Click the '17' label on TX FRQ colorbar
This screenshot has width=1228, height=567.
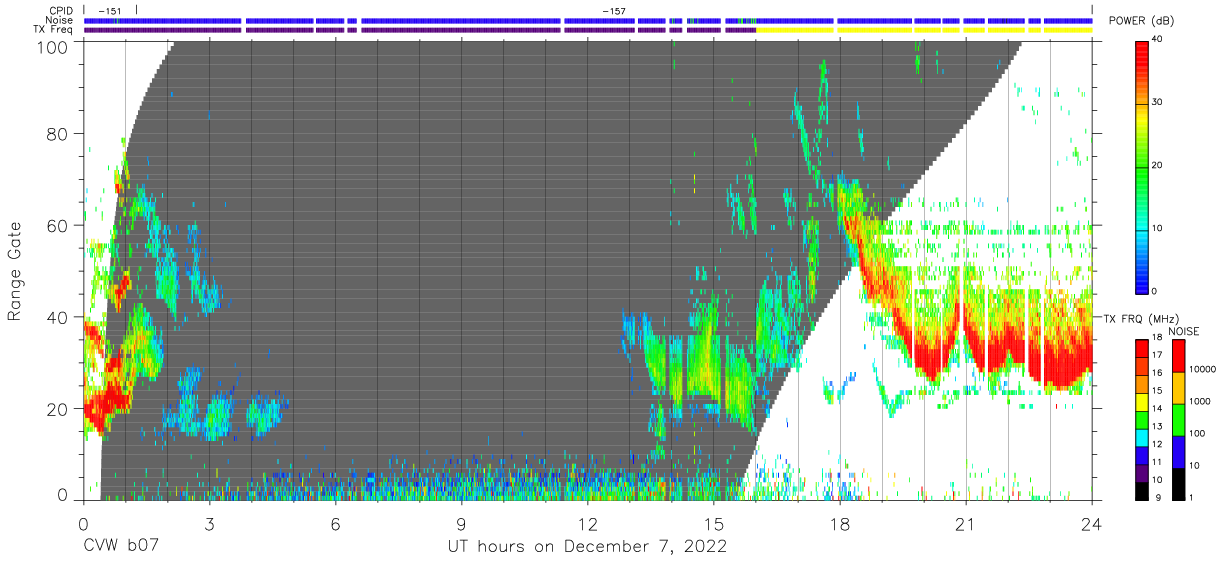coord(1157,355)
